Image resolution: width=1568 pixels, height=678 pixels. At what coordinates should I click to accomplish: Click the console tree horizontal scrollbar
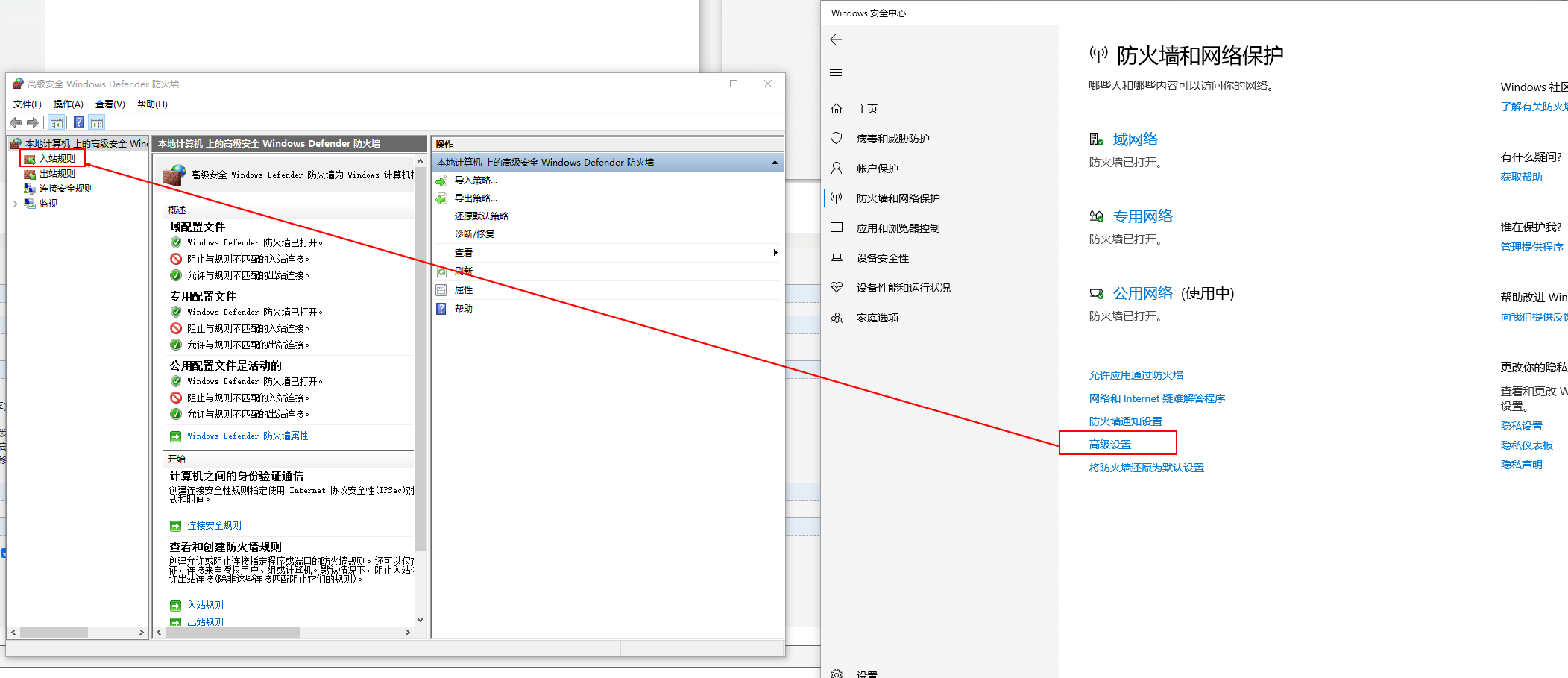click(54, 633)
